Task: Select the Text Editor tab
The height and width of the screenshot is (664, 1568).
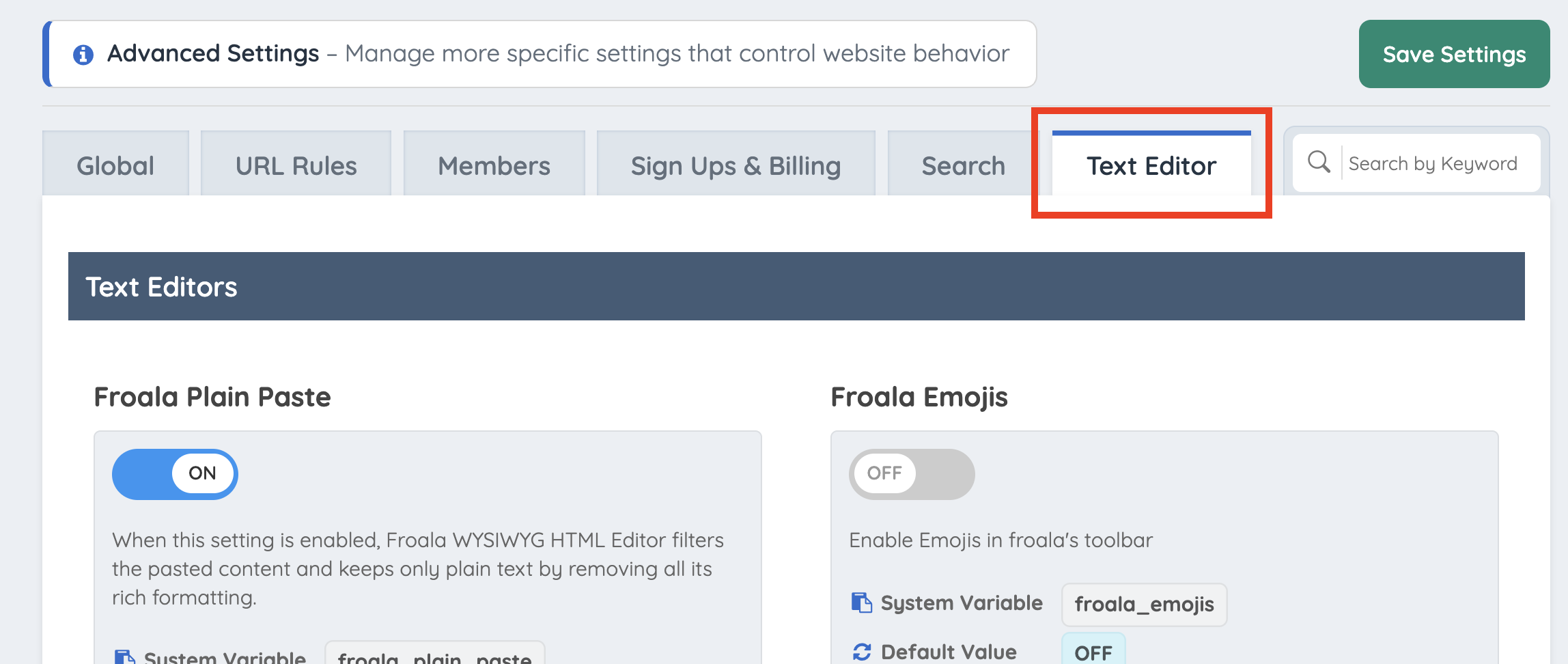Action: pos(1151,164)
